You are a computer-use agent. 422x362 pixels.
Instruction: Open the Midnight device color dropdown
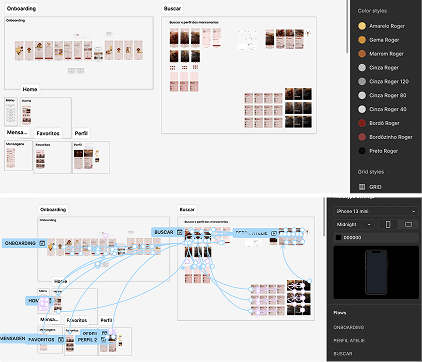pyautogui.click(x=353, y=224)
